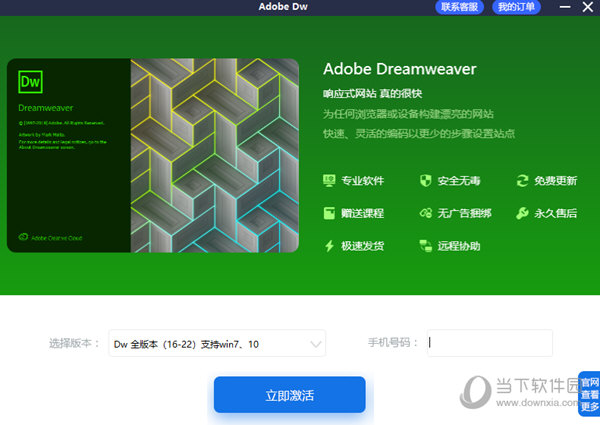
Task: Minimize the Adobe Dw window
Action: tap(563, 7)
